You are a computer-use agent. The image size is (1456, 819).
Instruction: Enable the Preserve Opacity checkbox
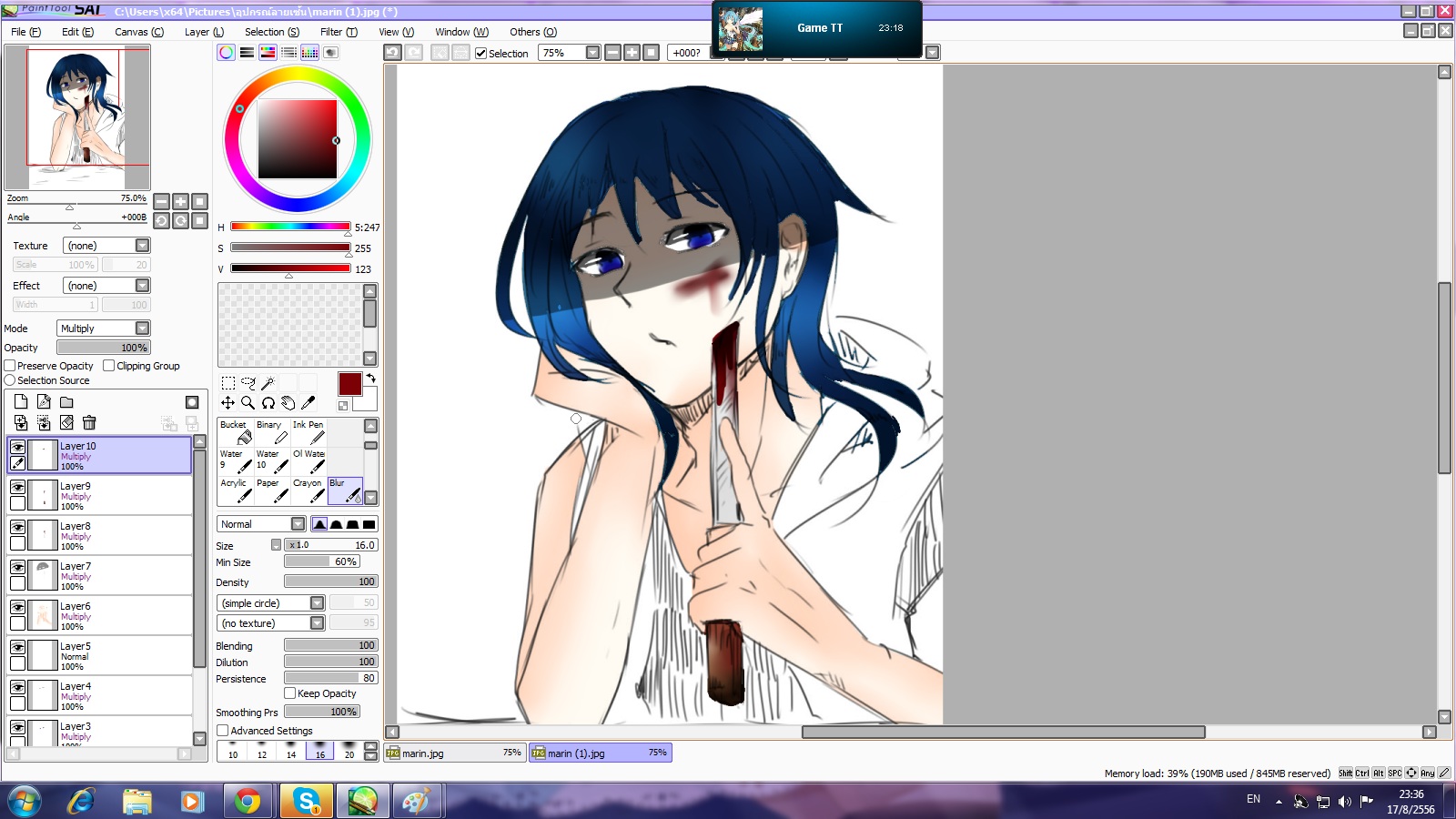10,366
